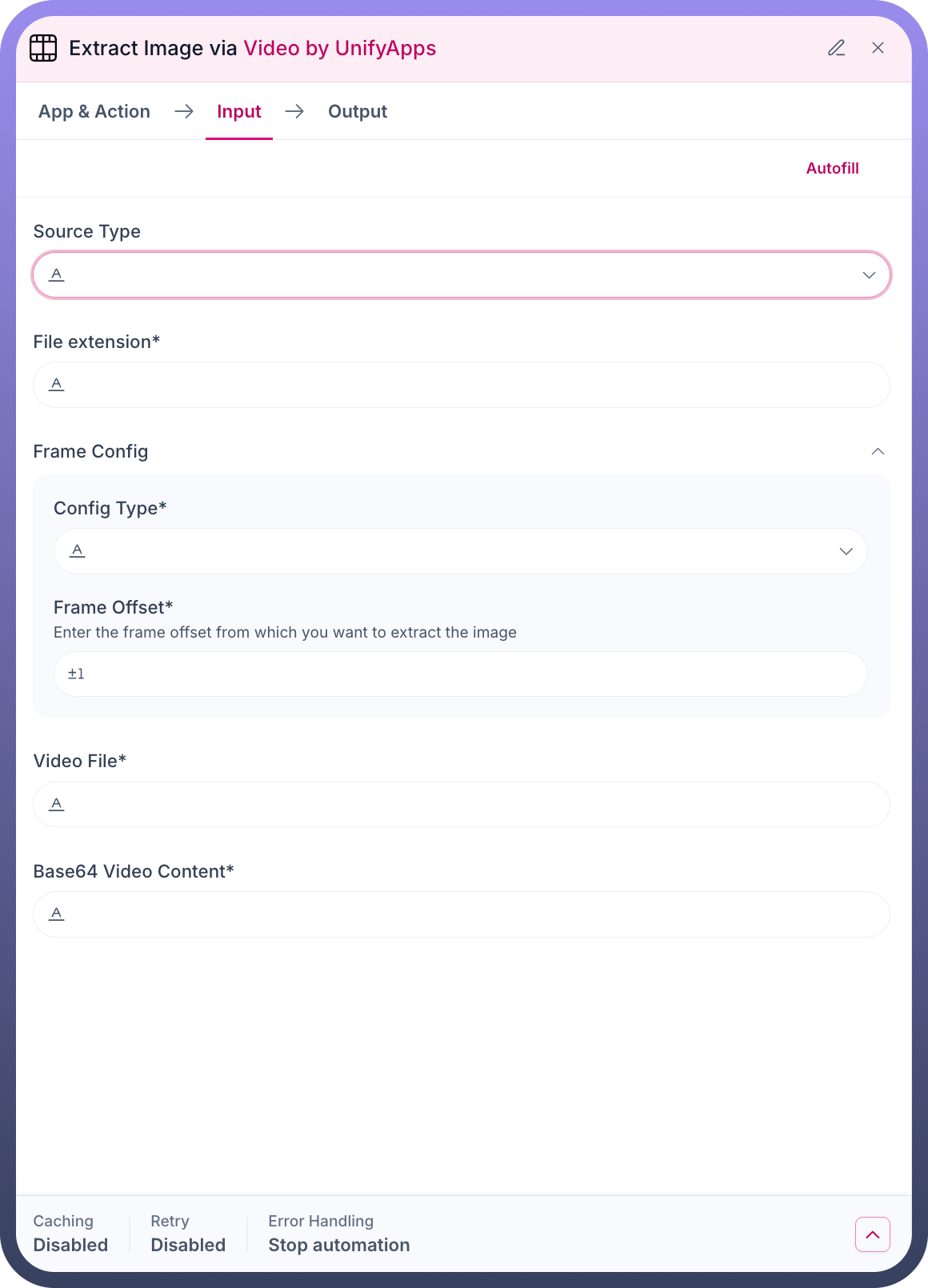Click the Autofill button
Viewport: 928px width, 1288px height.
pyautogui.click(x=832, y=168)
